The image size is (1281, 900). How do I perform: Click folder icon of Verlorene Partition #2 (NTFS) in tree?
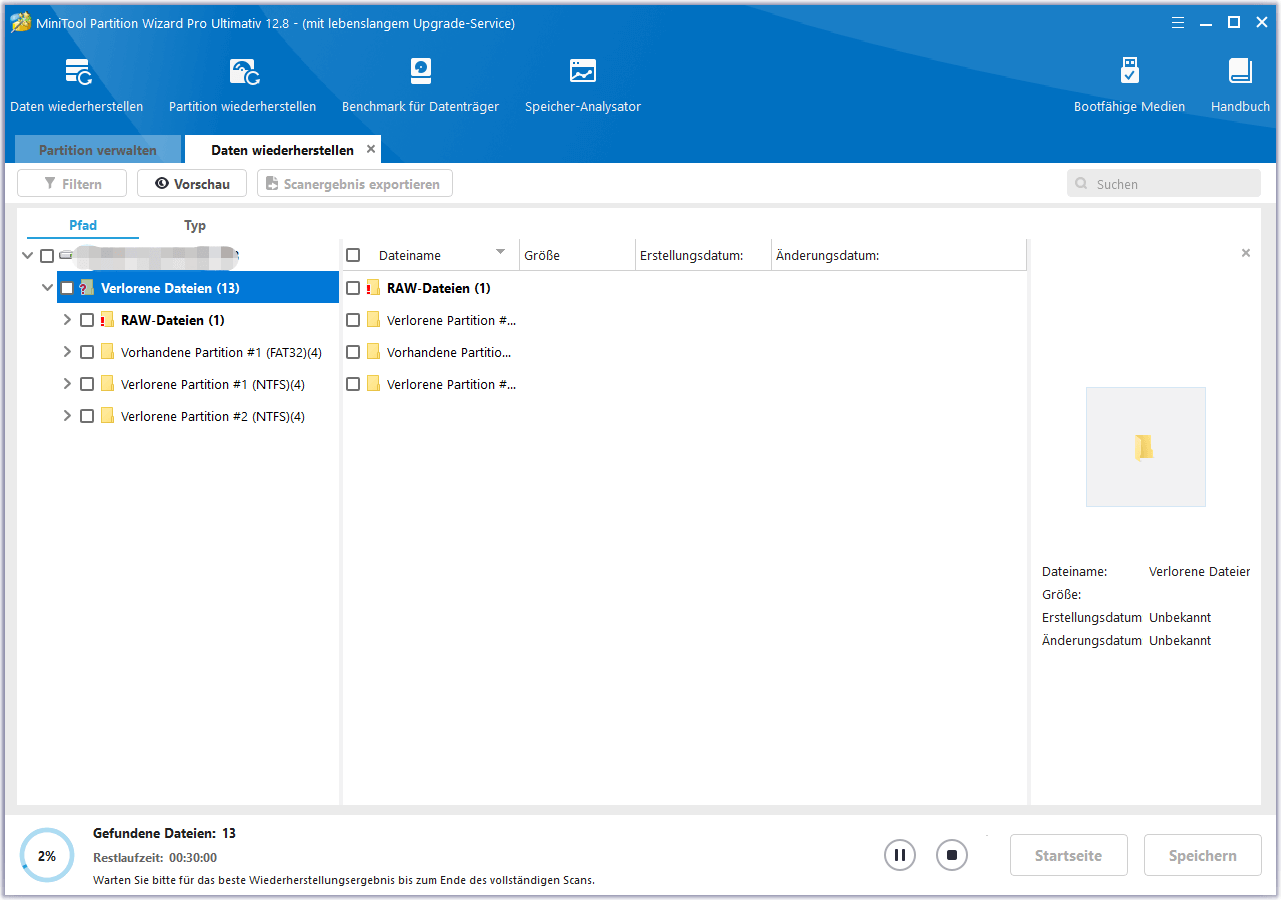click(107, 416)
